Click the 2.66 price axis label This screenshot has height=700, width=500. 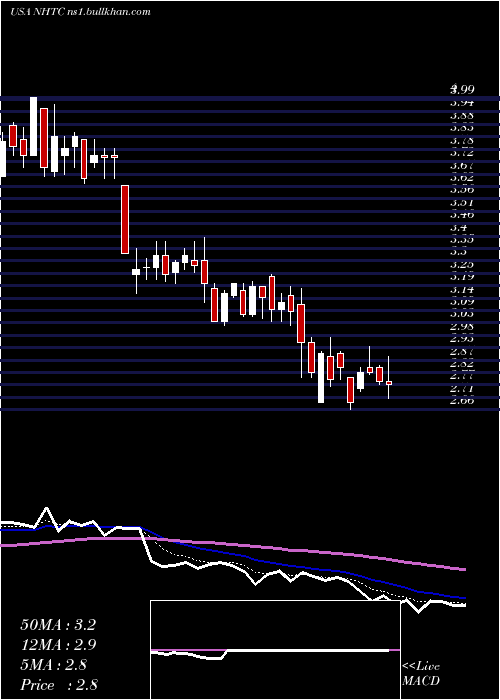462,400
